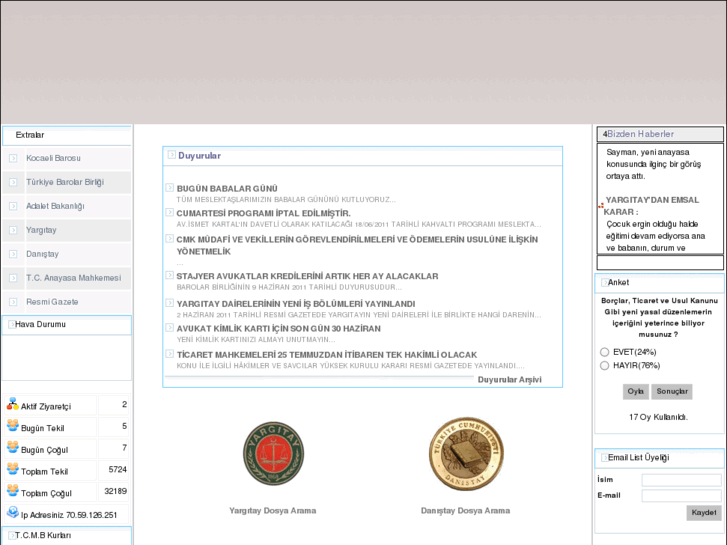Click the Kaydet button

(704, 513)
